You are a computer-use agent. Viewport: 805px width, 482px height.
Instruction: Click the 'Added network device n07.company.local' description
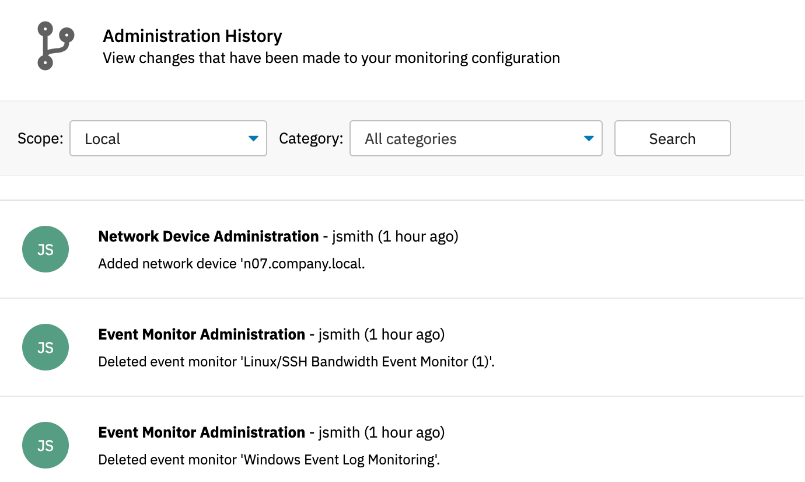click(x=232, y=264)
